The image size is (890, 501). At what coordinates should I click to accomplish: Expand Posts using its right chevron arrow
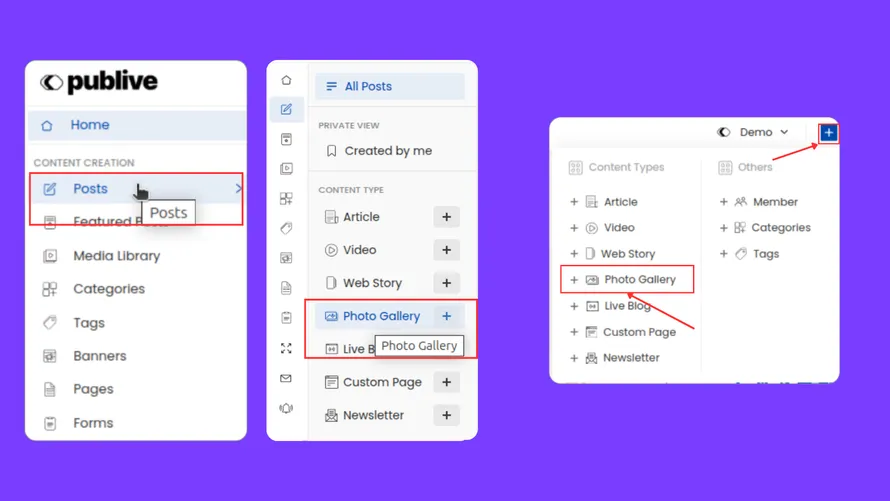[x=238, y=188]
